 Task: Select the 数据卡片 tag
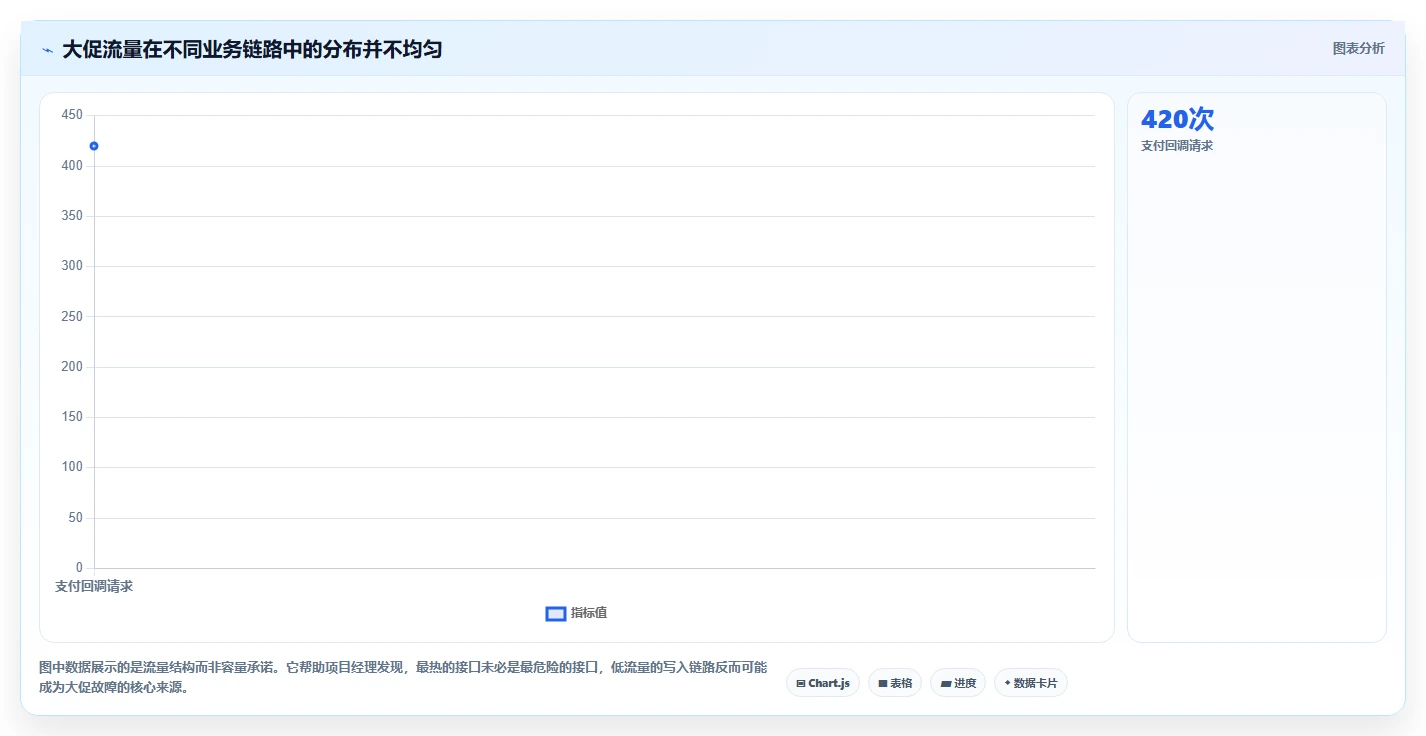coord(1031,683)
